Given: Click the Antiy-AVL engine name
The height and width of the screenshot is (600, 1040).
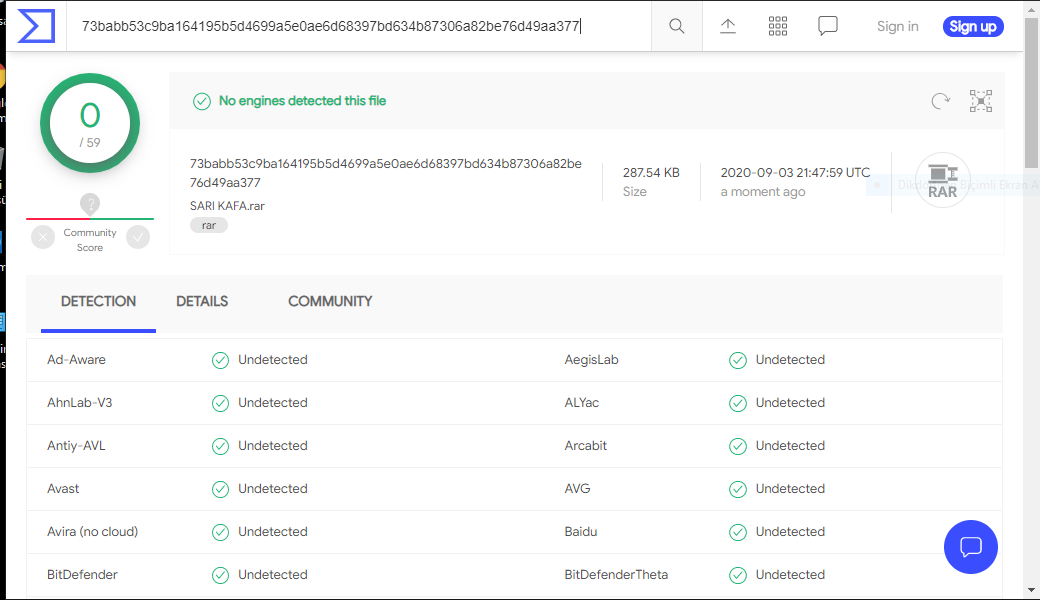Looking at the screenshot, I should 76,446.
